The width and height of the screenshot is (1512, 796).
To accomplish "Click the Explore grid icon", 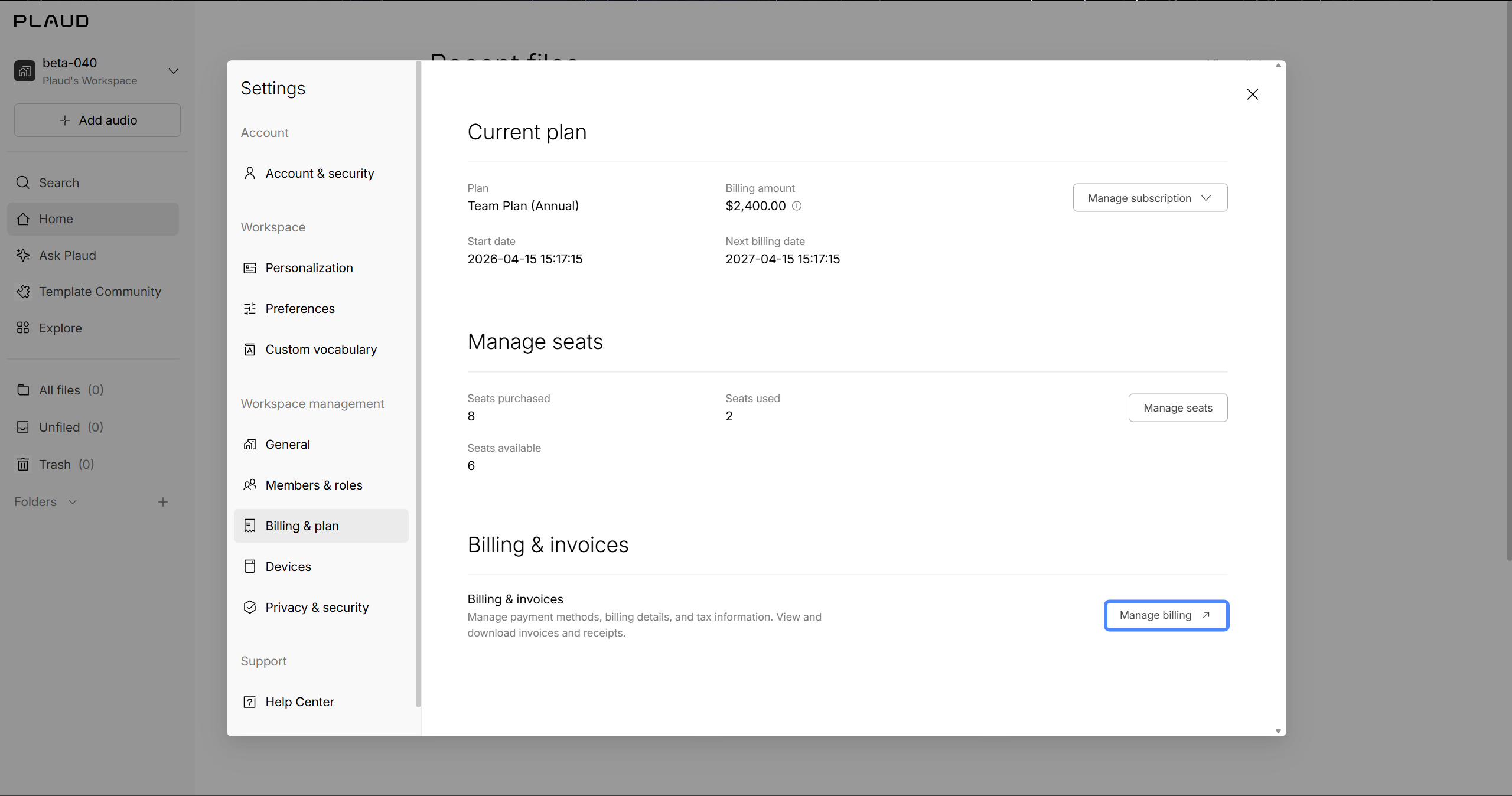I will [x=23, y=328].
